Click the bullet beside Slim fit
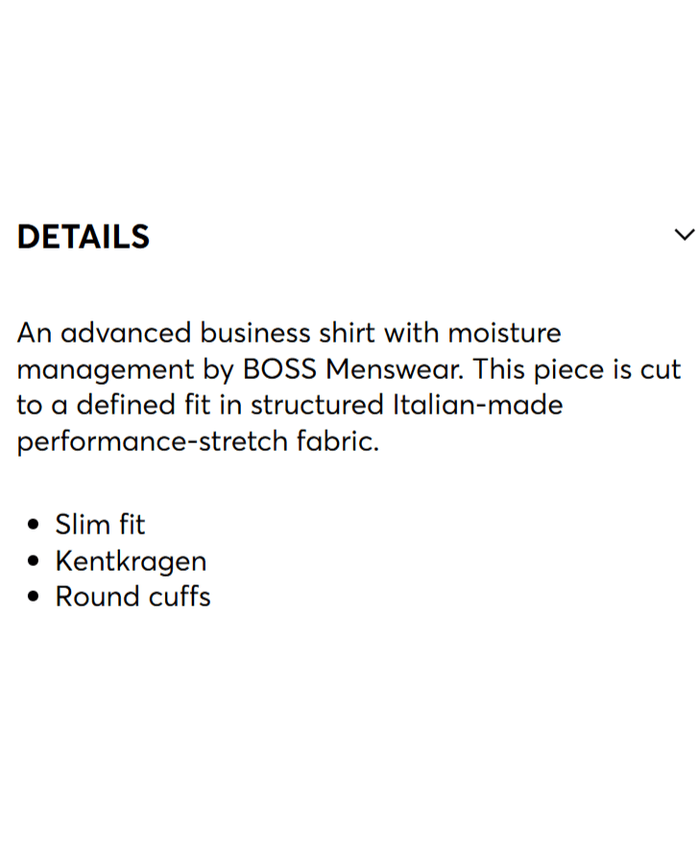The image size is (700, 850). tap(36, 525)
